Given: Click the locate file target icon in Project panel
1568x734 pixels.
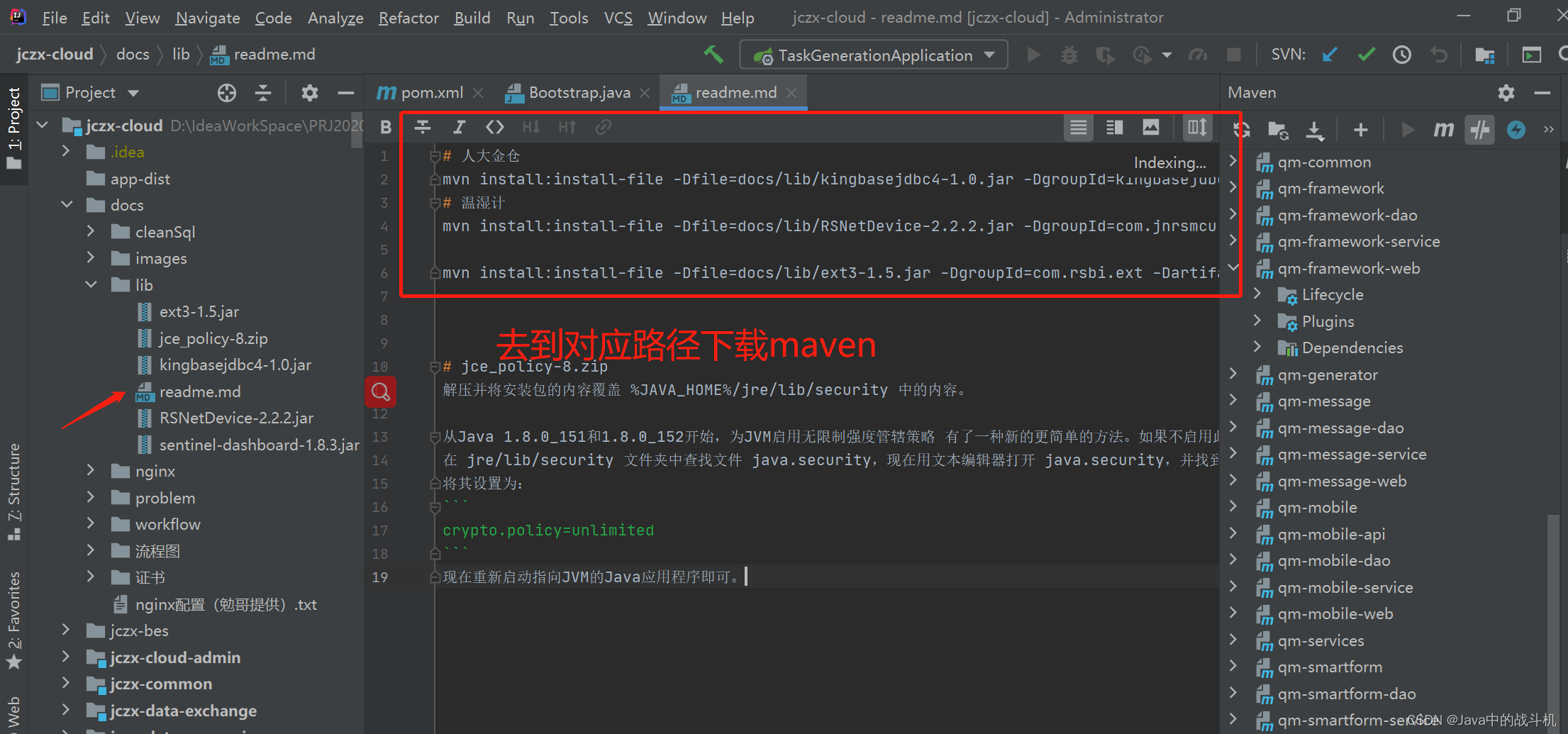Looking at the screenshot, I should click(227, 93).
